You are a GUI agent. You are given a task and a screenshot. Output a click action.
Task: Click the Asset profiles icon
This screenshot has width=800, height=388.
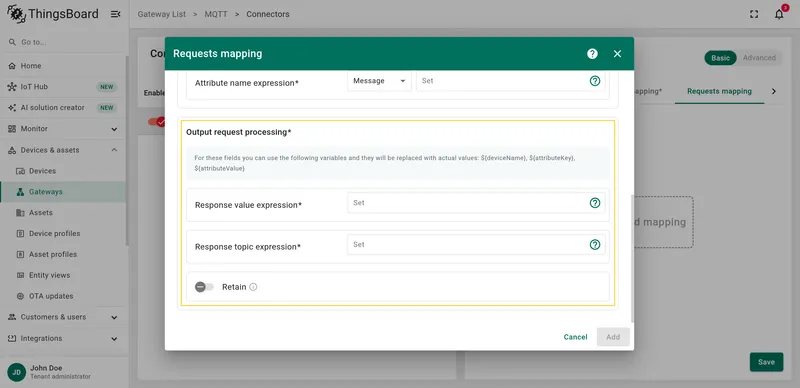tap(20, 254)
